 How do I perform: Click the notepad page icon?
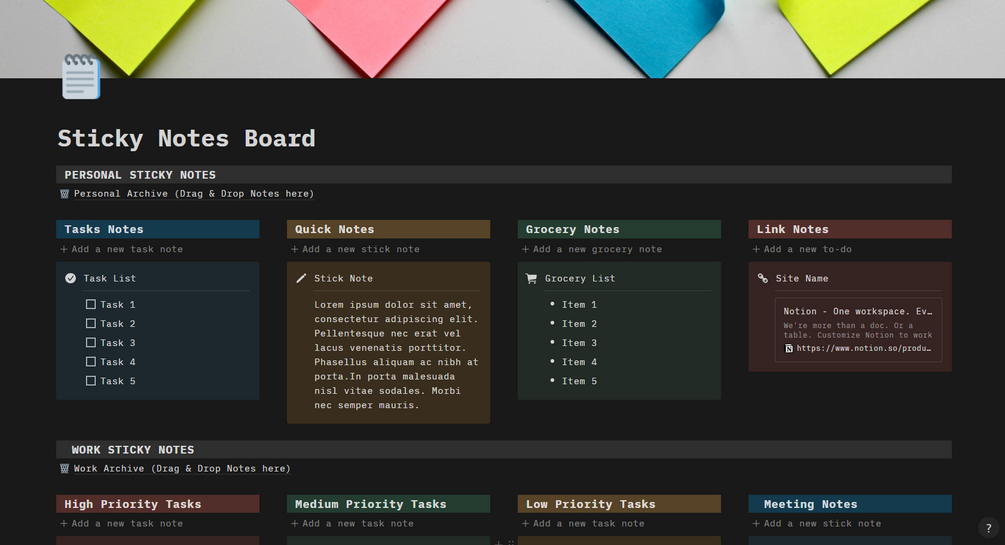pos(80,76)
